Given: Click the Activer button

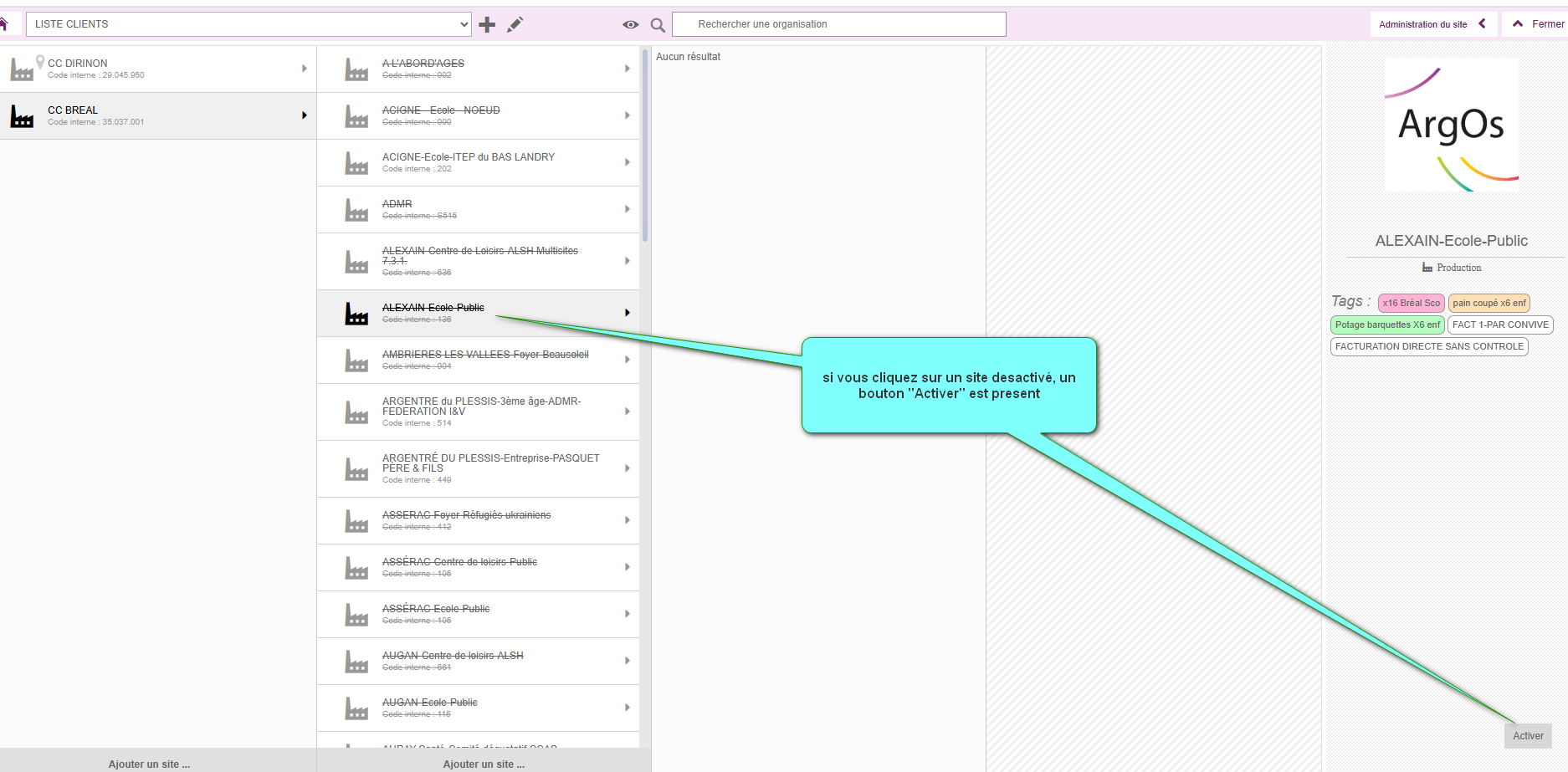Looking at the screenshot, I should click(x=1528, y=736).
